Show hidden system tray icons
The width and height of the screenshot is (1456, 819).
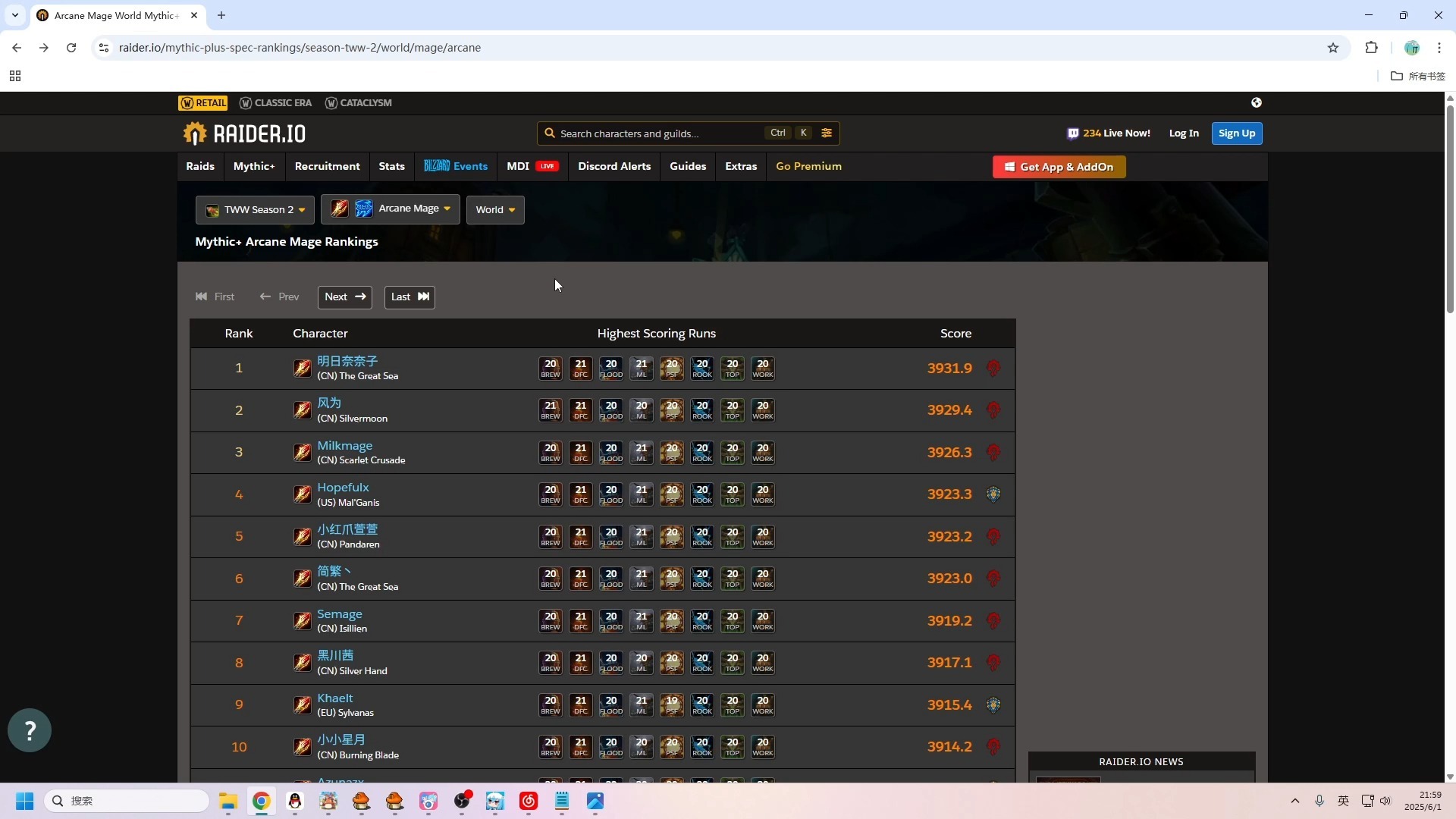pyautogui.click(x=1295, y=801)
